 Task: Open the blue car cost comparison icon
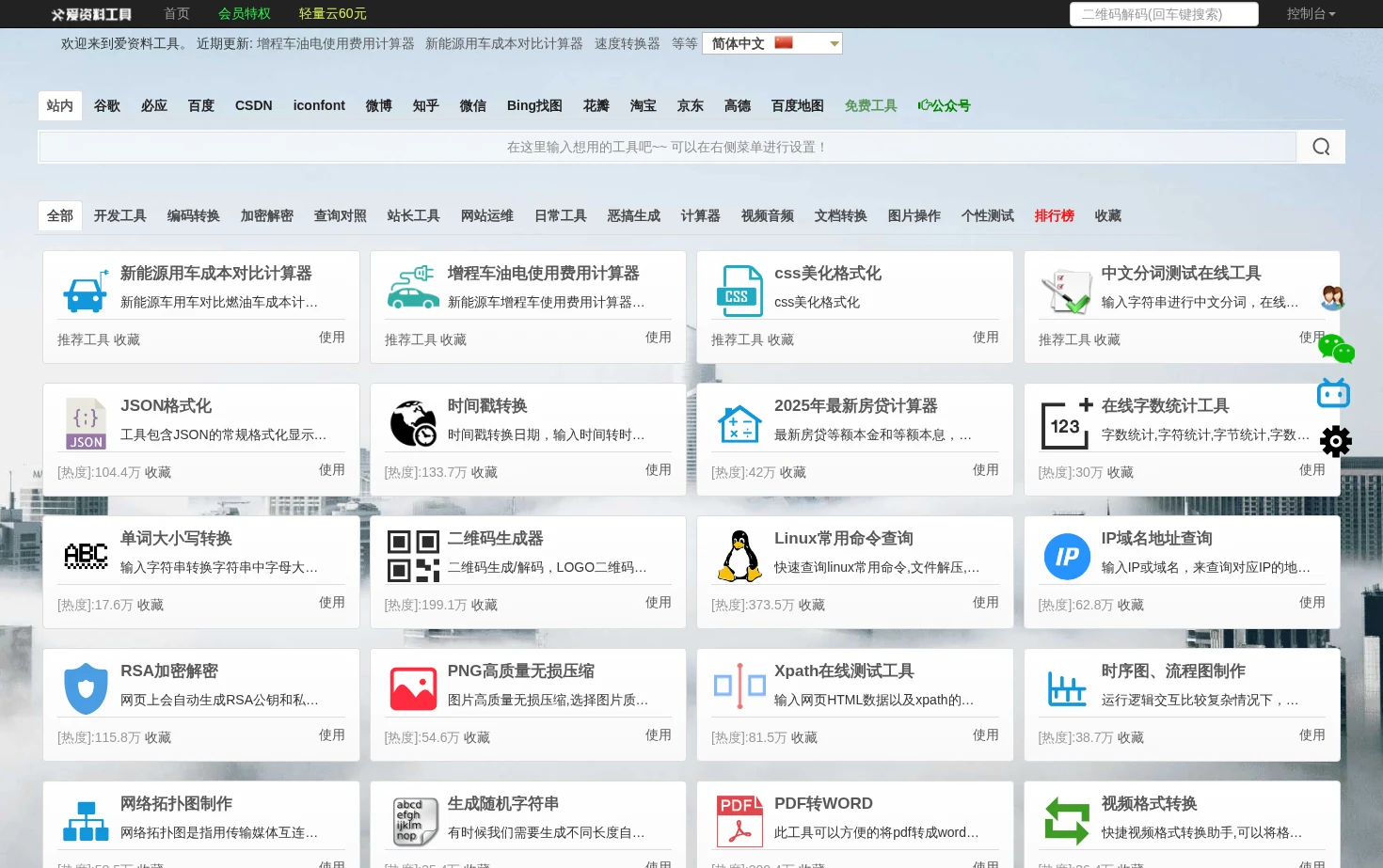coord(86,292)
